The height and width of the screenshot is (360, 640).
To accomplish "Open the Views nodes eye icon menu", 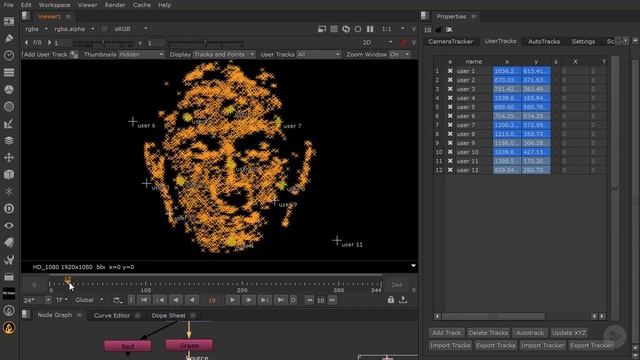I will pyautogui.click(x=9, y=225).
